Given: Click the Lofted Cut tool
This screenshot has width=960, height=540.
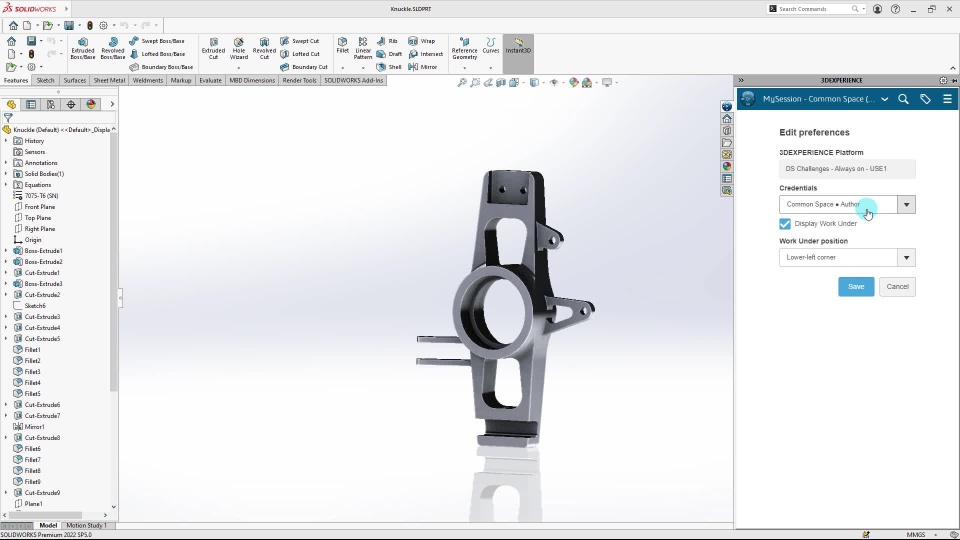Looking at the screenshot, I should click(x=299, y=54).
